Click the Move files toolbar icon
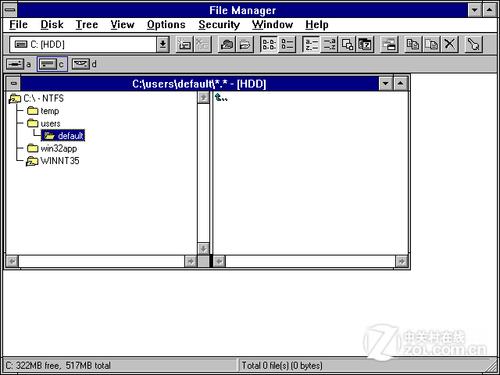This screenshot has width=500, height=375. [432, 44]
